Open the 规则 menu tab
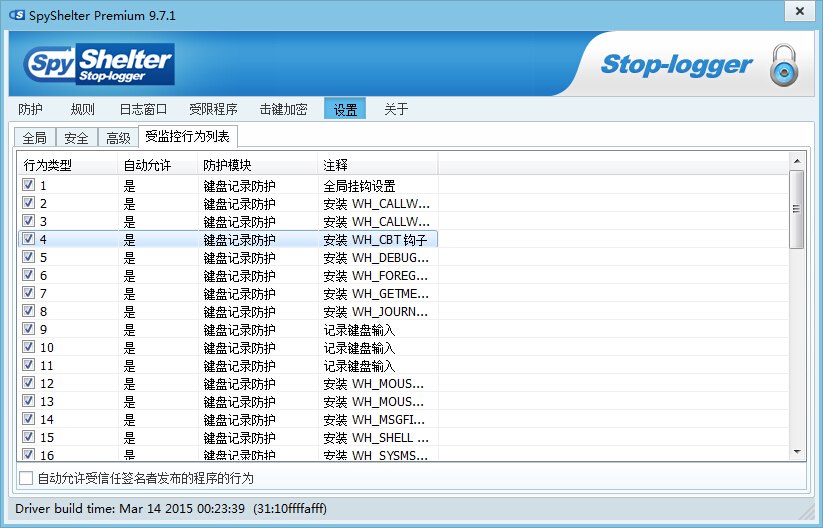823x528 pixels. click(x=82, y=109)
